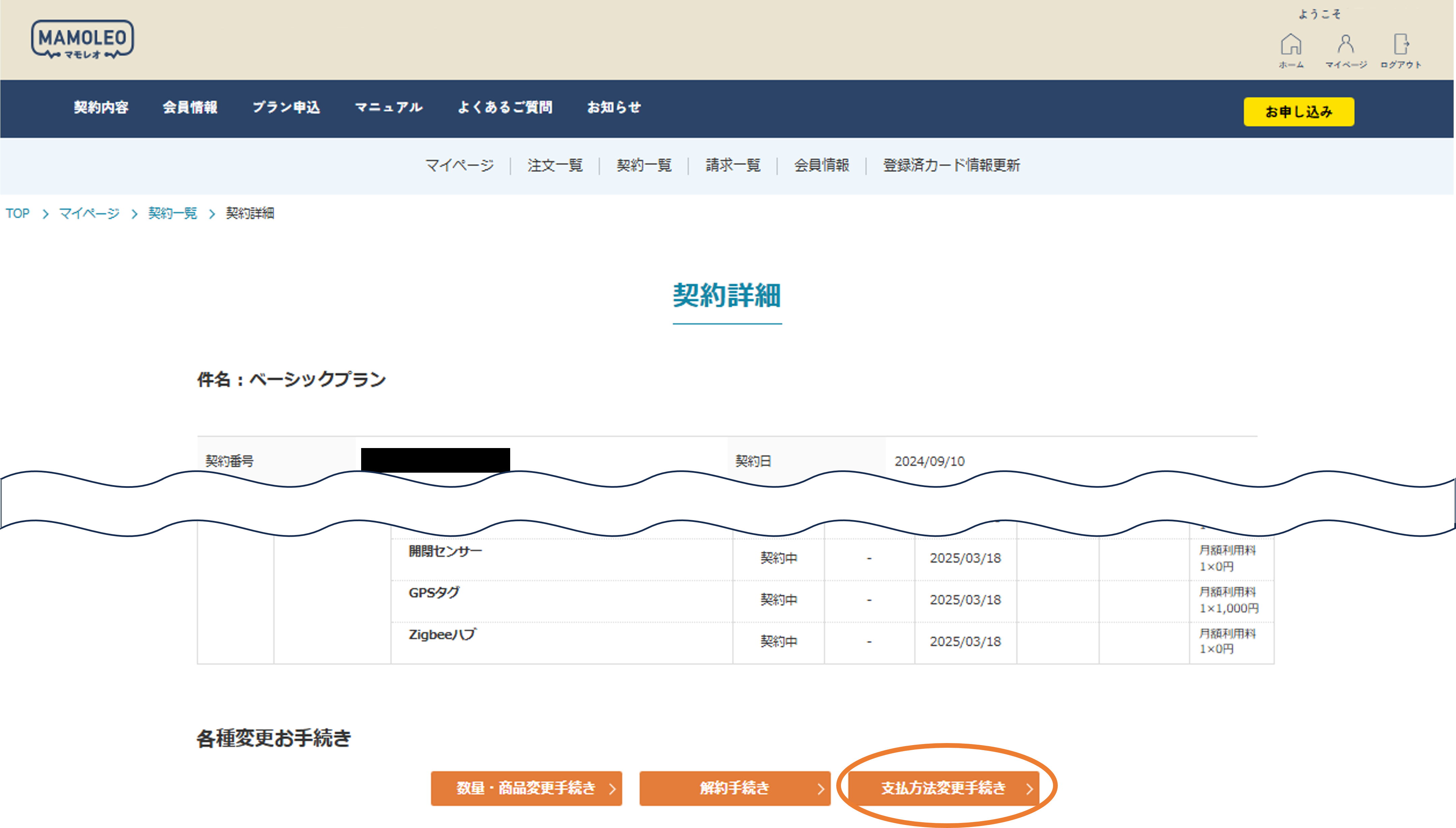Switch to 注文一覧 sub-navigation tab
Screen dimensions: 1456x828
pos(555,166)
